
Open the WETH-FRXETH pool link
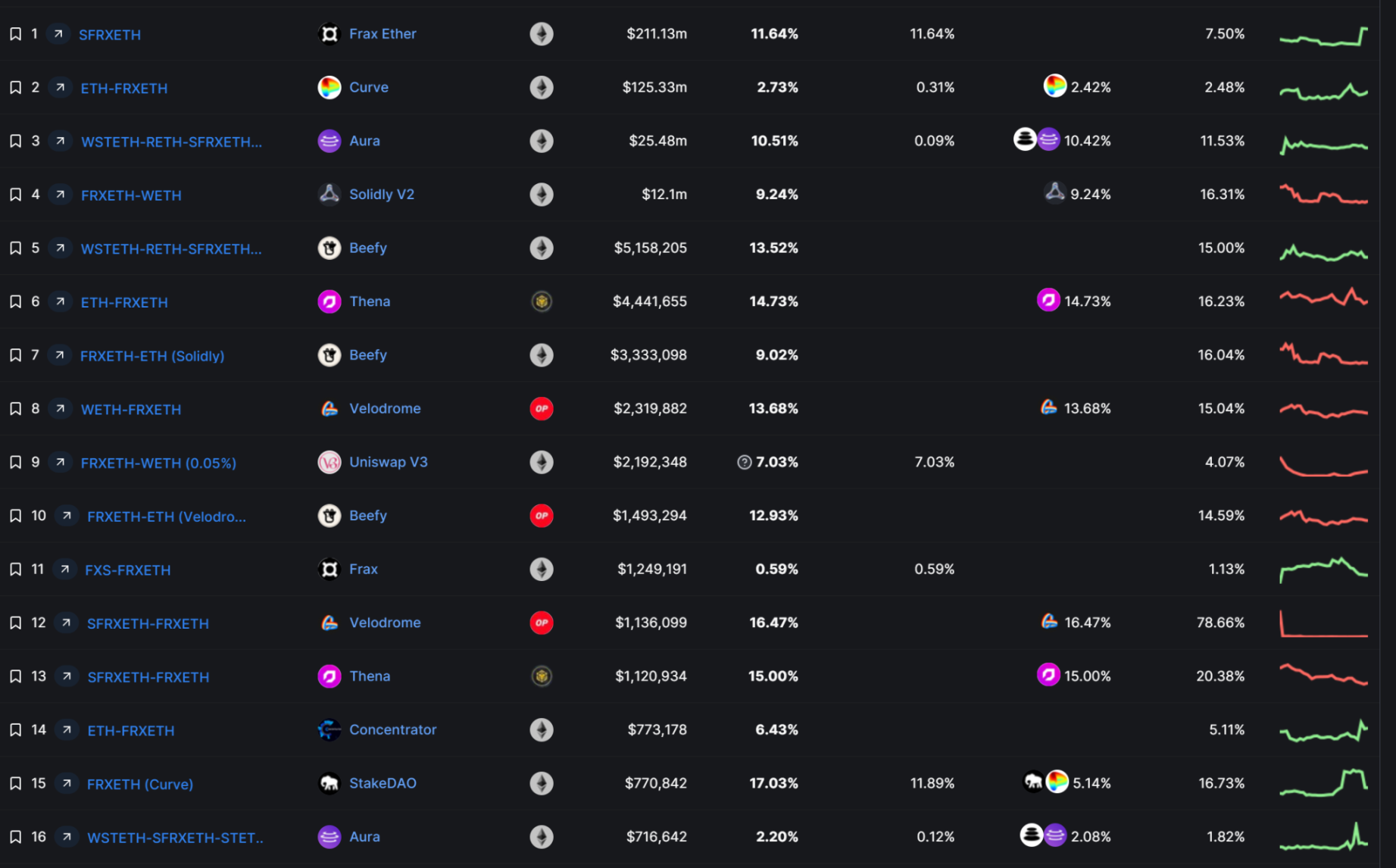coord(131,409)
